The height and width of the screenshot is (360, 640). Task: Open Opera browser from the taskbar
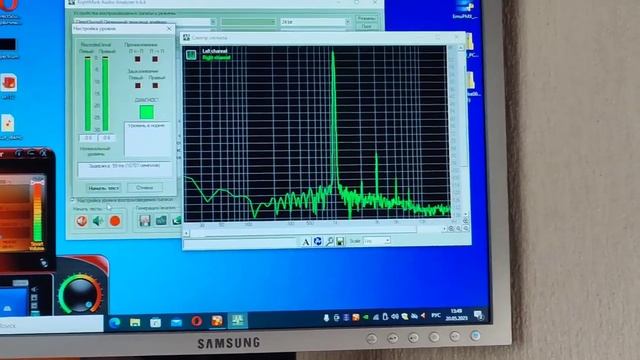pyautogui.click(x=197, y=321)
